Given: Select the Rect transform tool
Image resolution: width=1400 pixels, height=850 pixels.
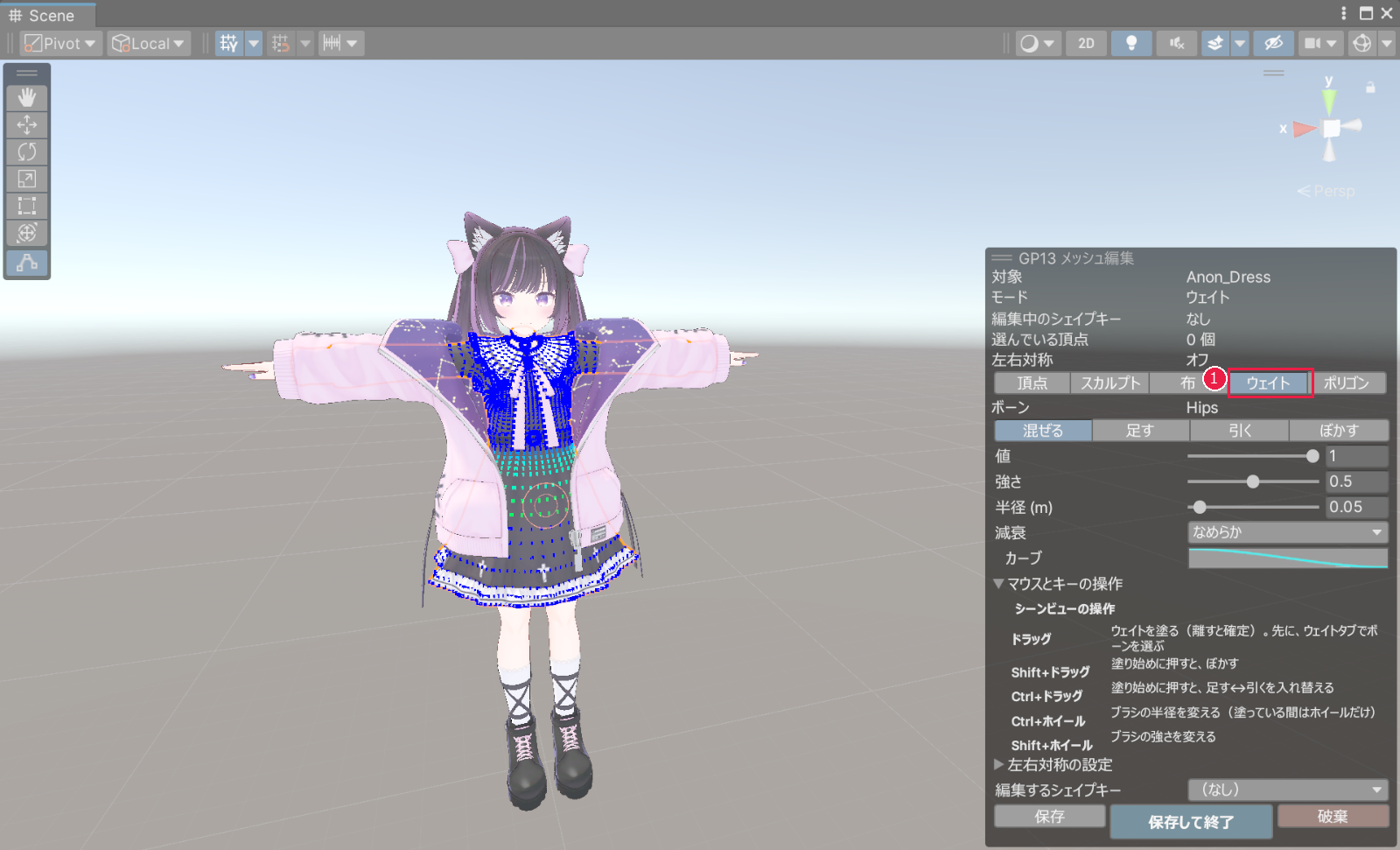Looking at the screenshot, I should (x=27, y=206).
